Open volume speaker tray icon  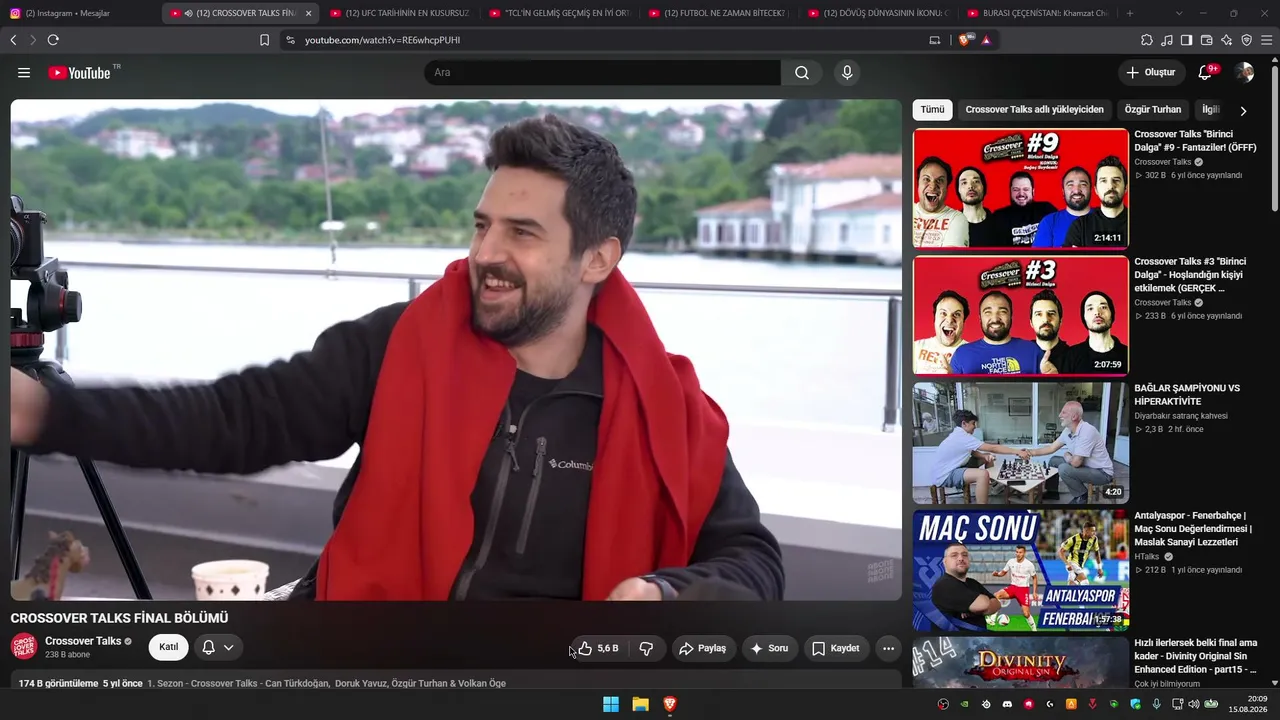tap(1194, 704)
